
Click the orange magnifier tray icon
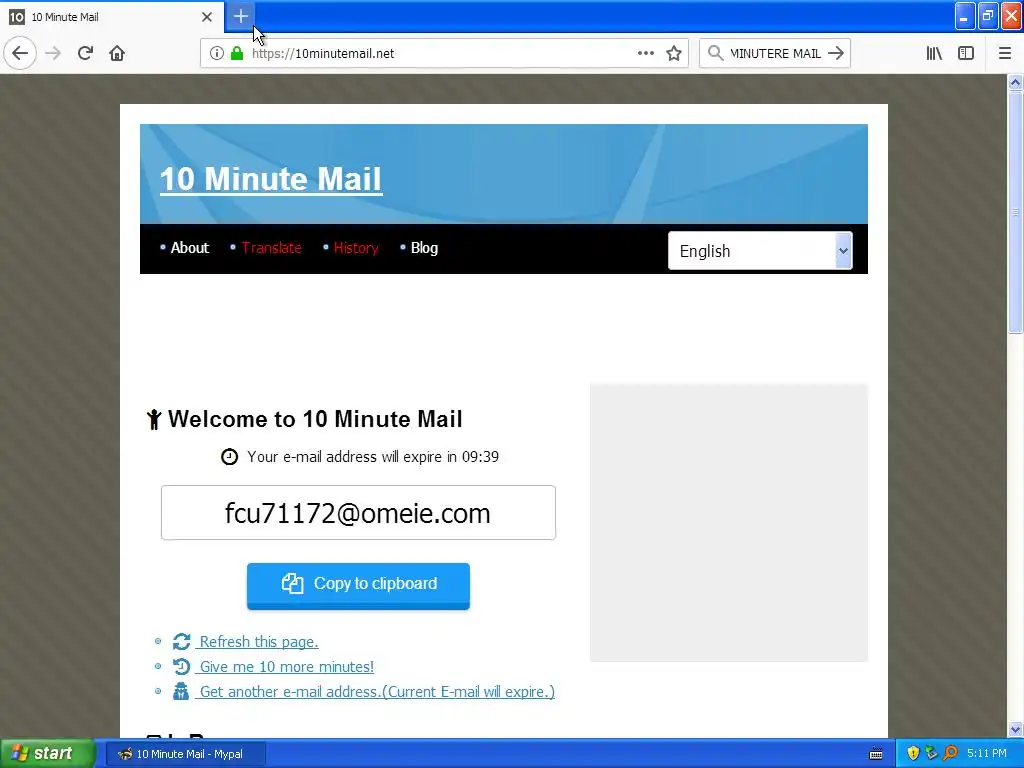[x=950, y=754]
